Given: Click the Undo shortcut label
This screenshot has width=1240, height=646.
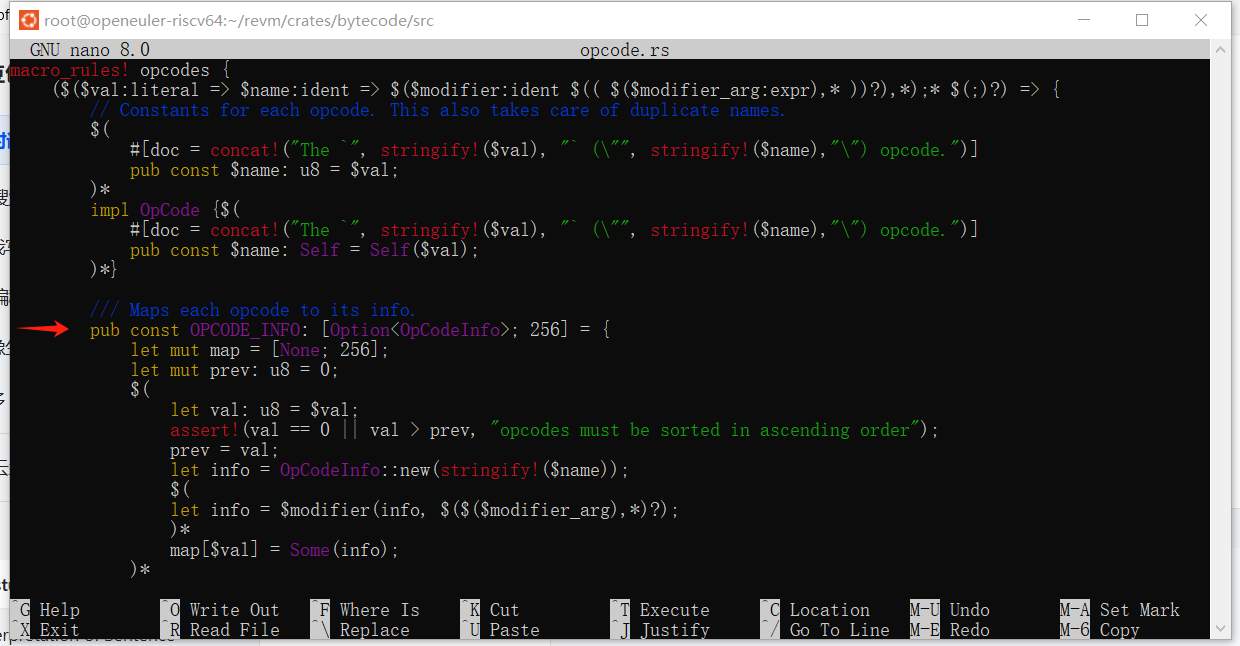Looking at the screenshot, I should pyautogui.click(x=969, y=610).
